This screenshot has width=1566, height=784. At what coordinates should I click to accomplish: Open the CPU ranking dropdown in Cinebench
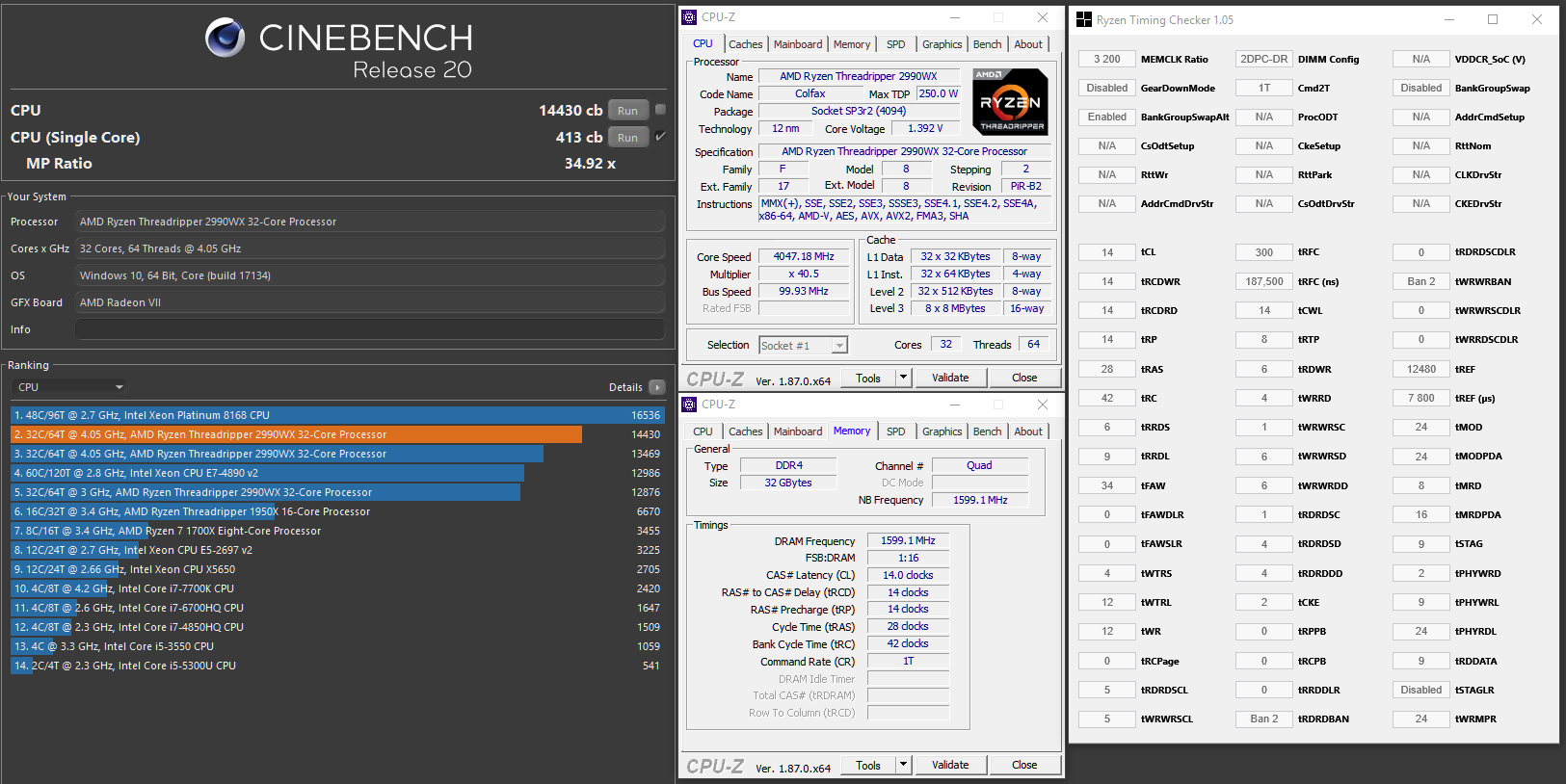(69, 387)
